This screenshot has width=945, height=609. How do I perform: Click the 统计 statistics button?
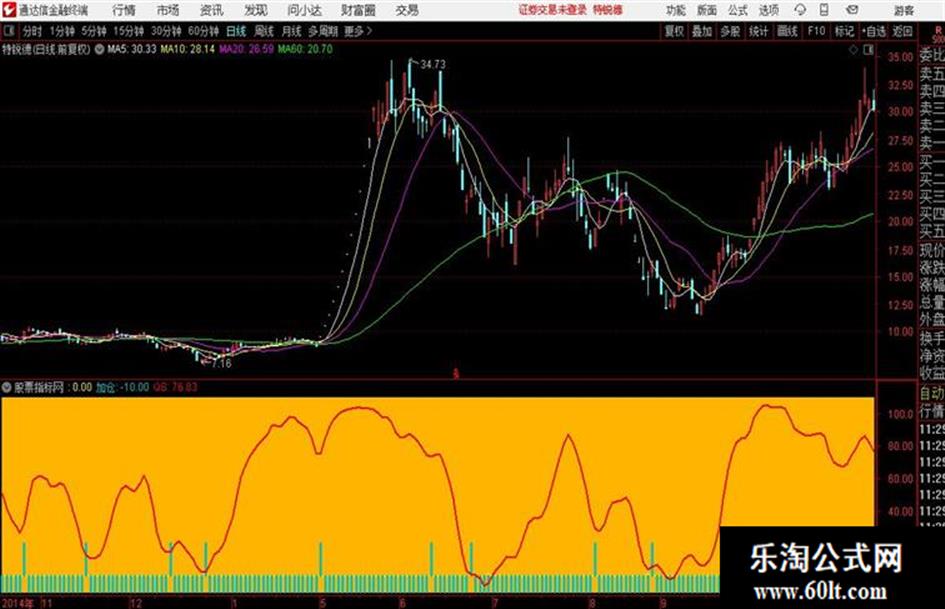(x=758, y=31)
